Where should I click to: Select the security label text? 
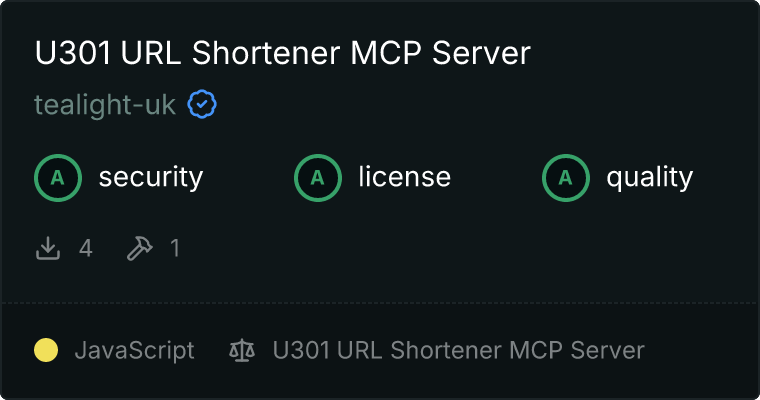pyautogui.click(x=151, y=177)
